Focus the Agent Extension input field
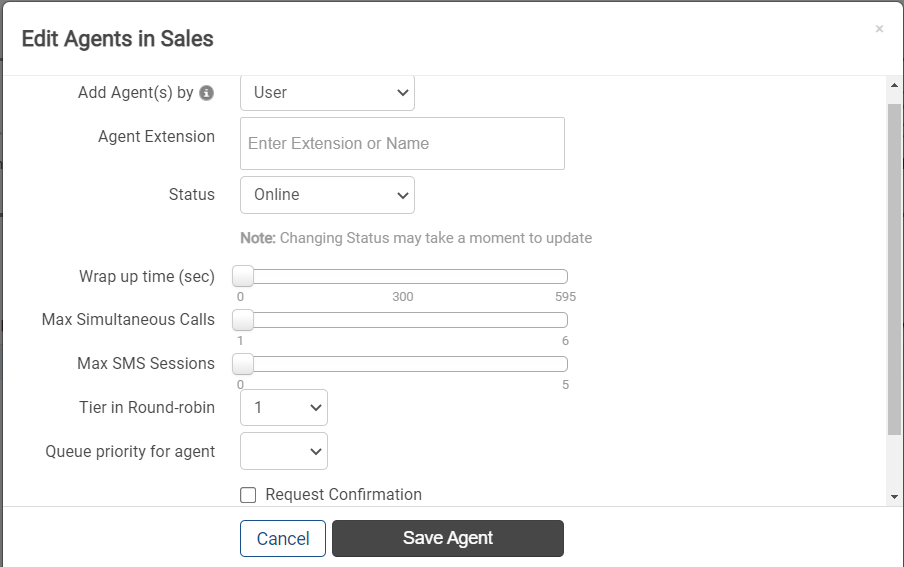 pos(402,144)
